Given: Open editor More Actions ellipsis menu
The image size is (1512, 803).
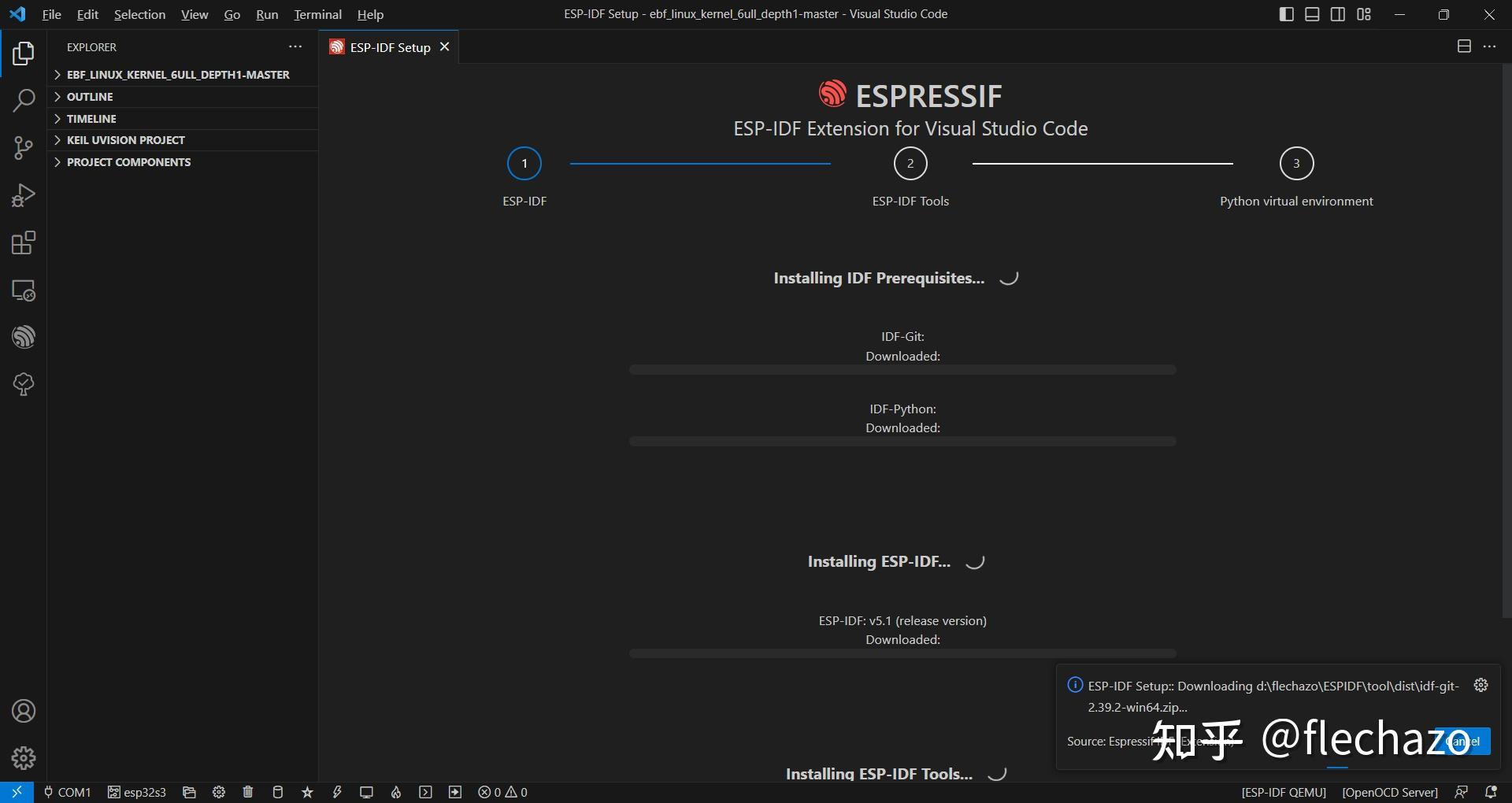Looking at the screenshot, I should (1489, 46).
